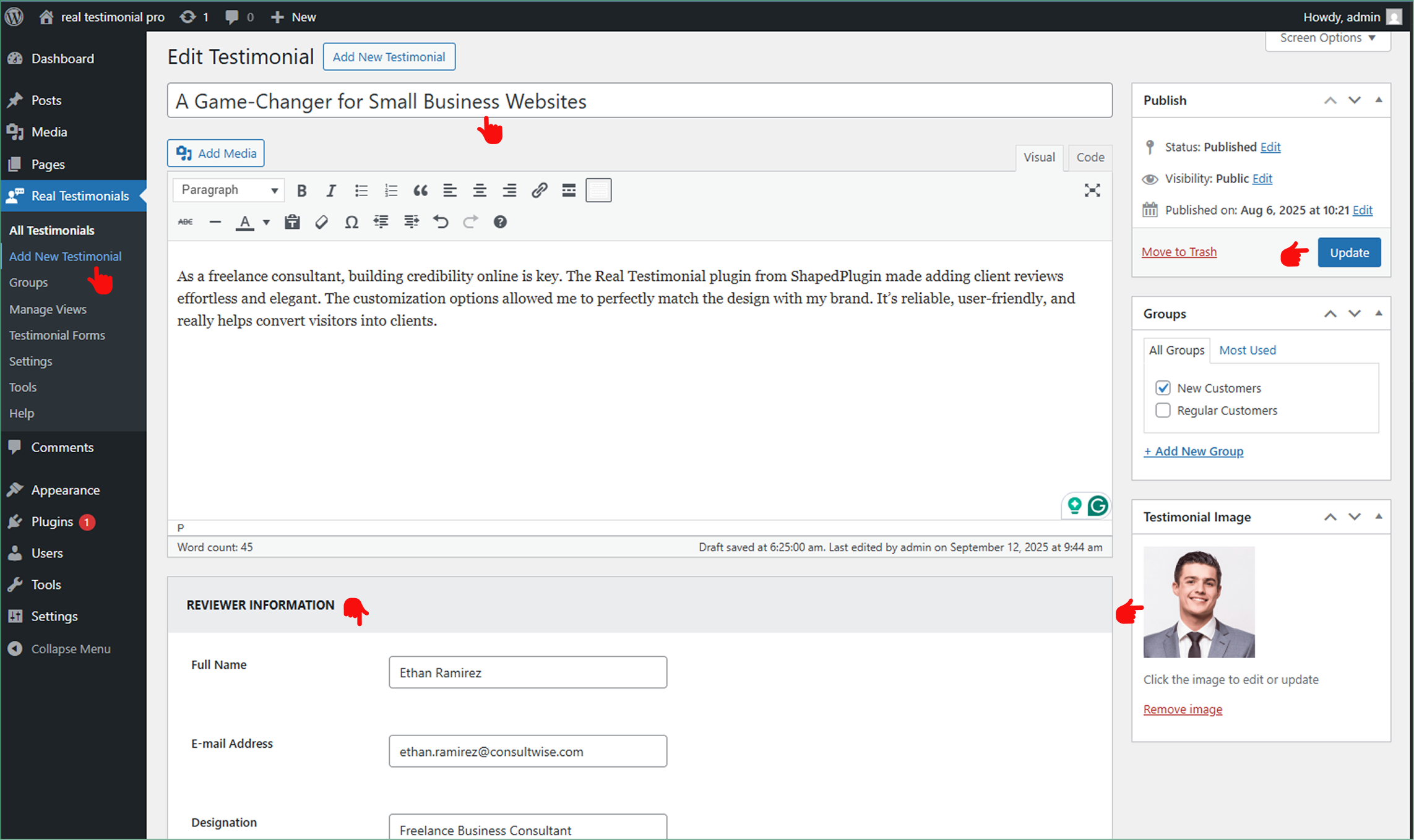Screen dimensions: 1414x840
Task: Open the Paragraph format dropdown
Action: 228,190
